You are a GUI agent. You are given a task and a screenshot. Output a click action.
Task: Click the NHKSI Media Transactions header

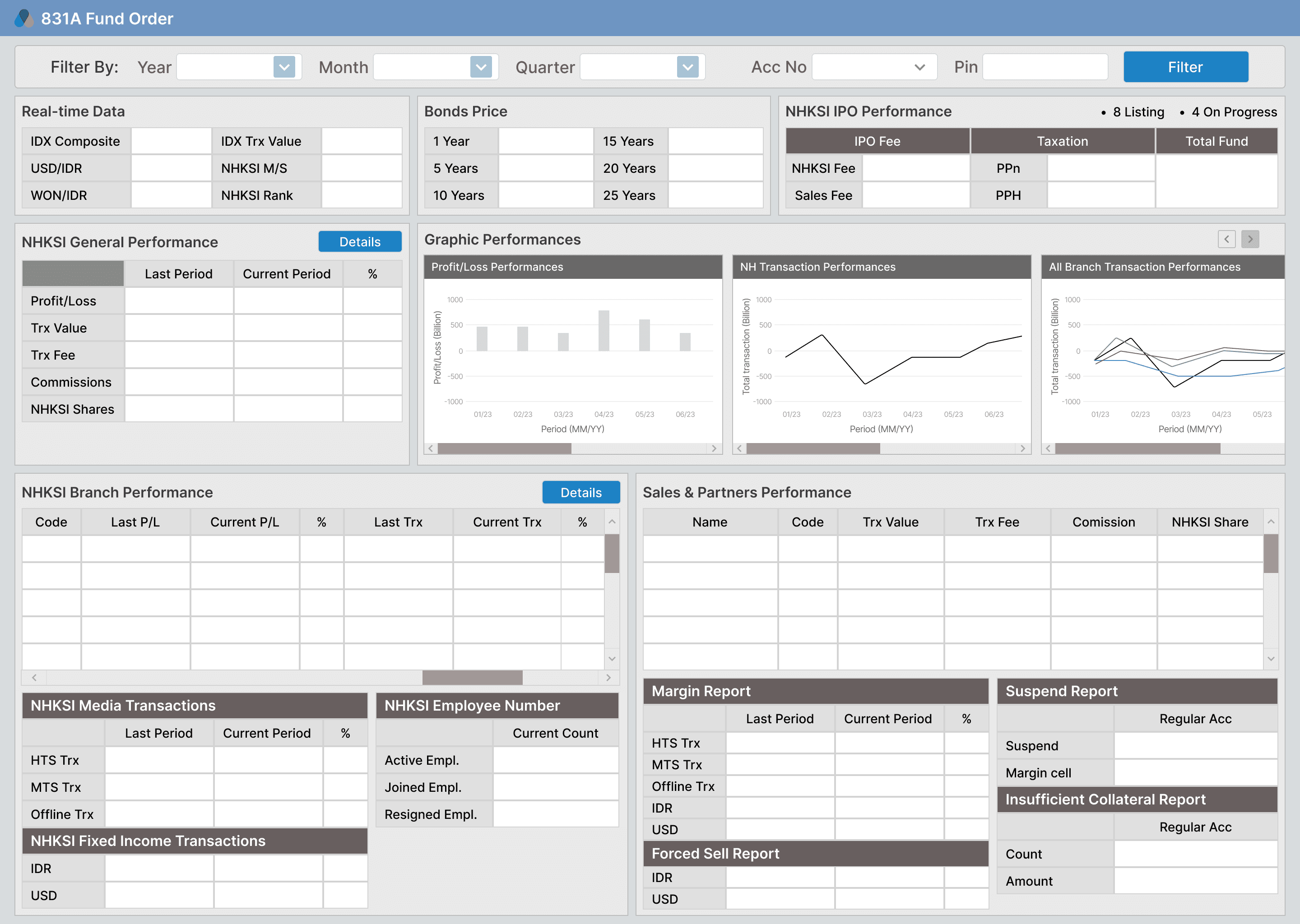click(195, 706)
